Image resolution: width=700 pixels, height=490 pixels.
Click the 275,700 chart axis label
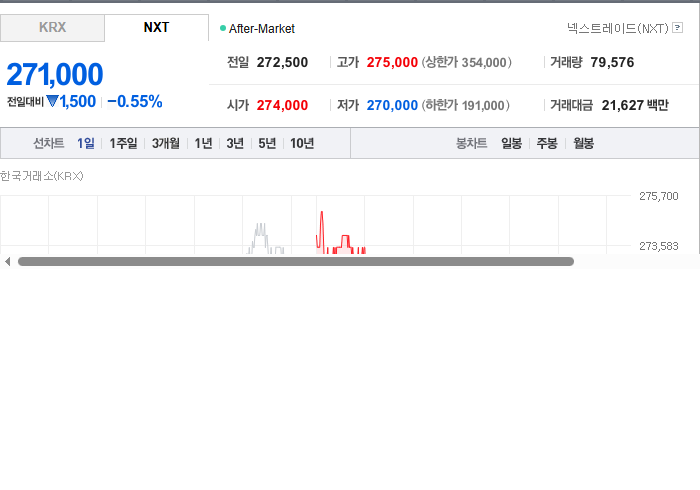[658, 196]
